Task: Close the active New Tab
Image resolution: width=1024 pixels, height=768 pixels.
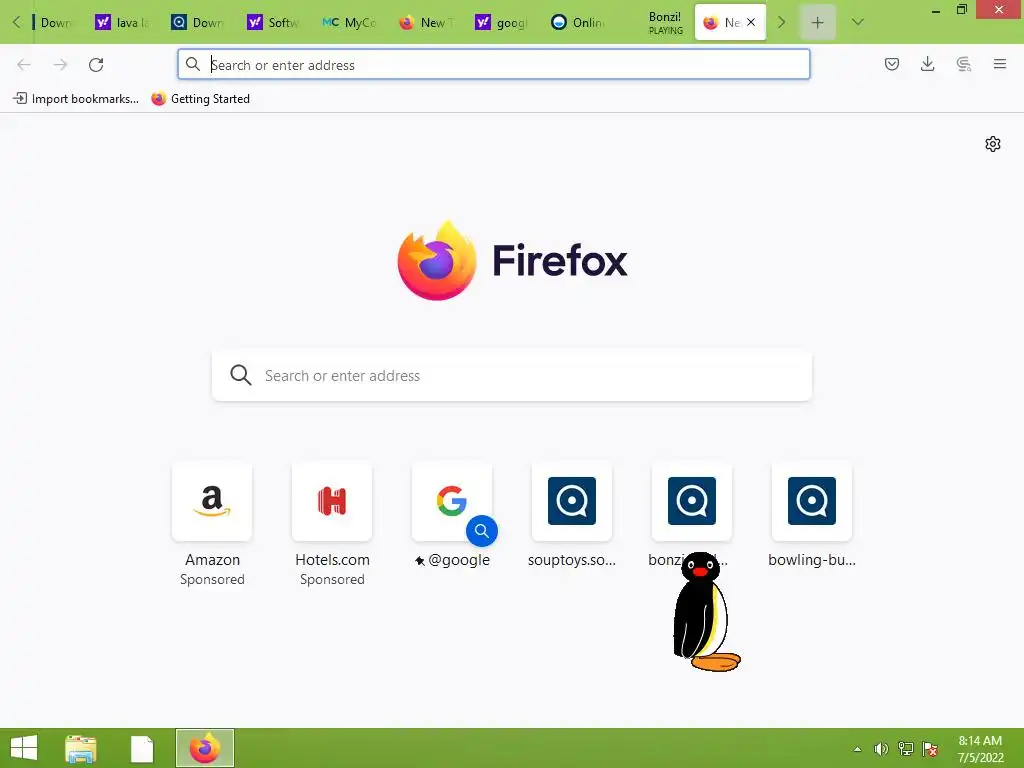Action: (751, 22)
